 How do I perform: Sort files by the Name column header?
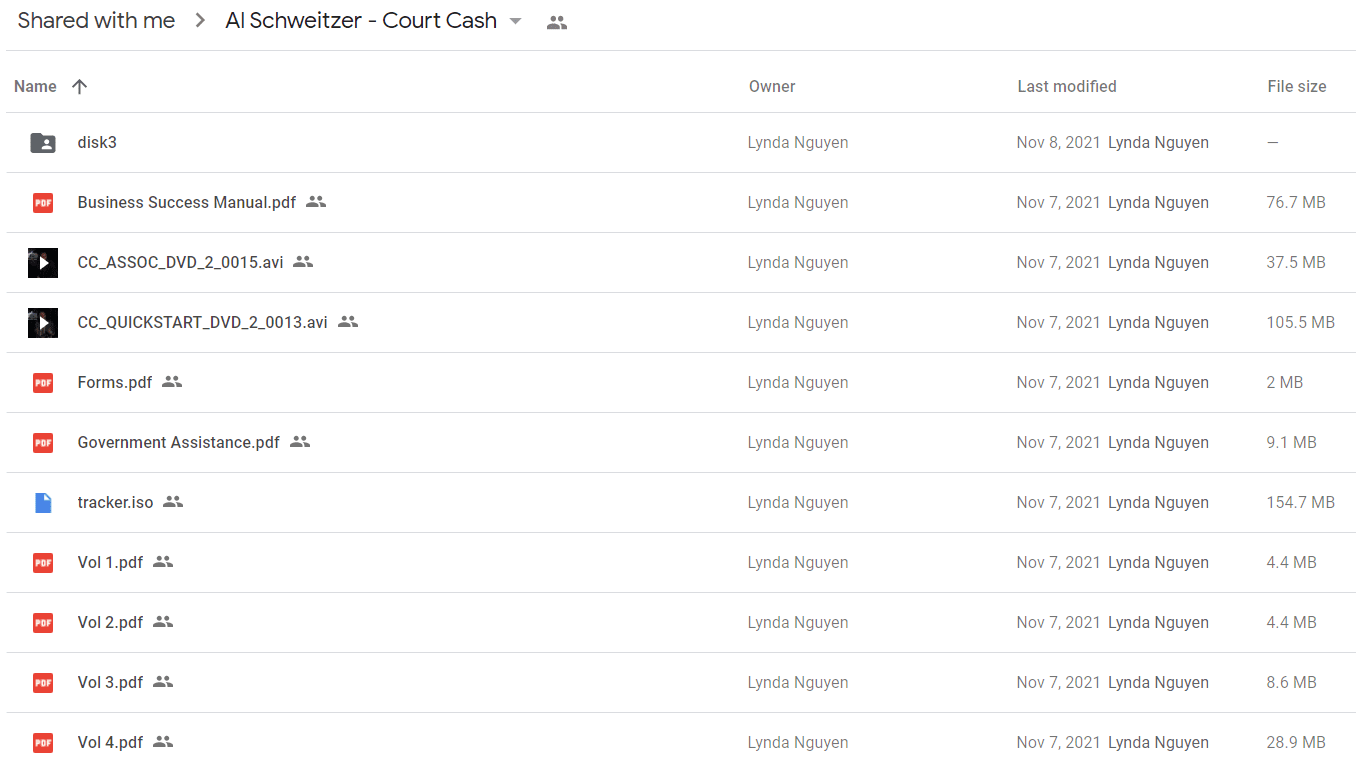click(35, 87)
